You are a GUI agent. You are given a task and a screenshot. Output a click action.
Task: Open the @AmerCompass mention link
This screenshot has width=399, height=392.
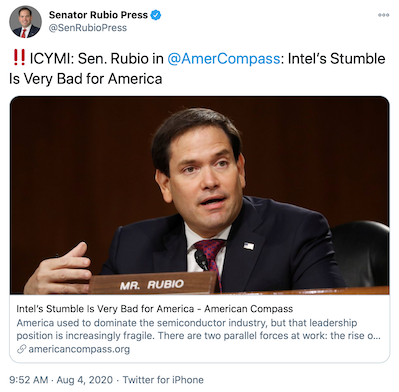click(223, 59)
